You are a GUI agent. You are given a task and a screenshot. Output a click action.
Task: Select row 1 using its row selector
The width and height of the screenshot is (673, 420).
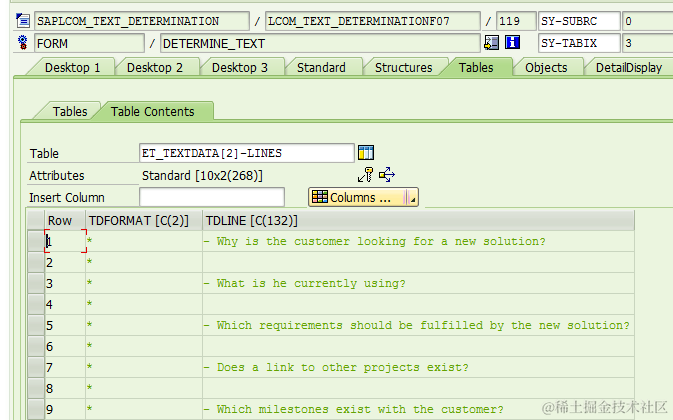(x=36, y=241)
